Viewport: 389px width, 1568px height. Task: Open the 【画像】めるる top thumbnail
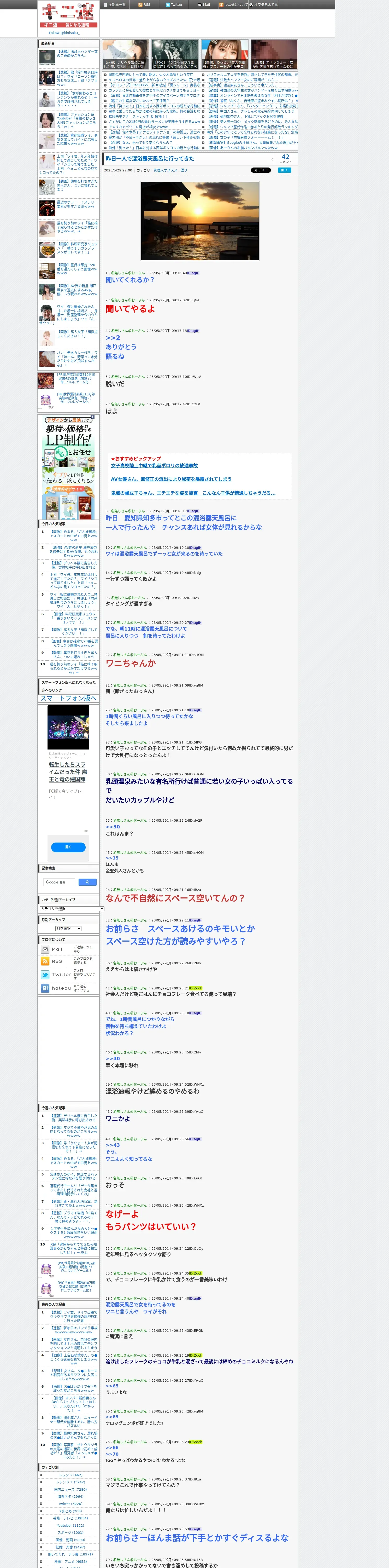225,54
